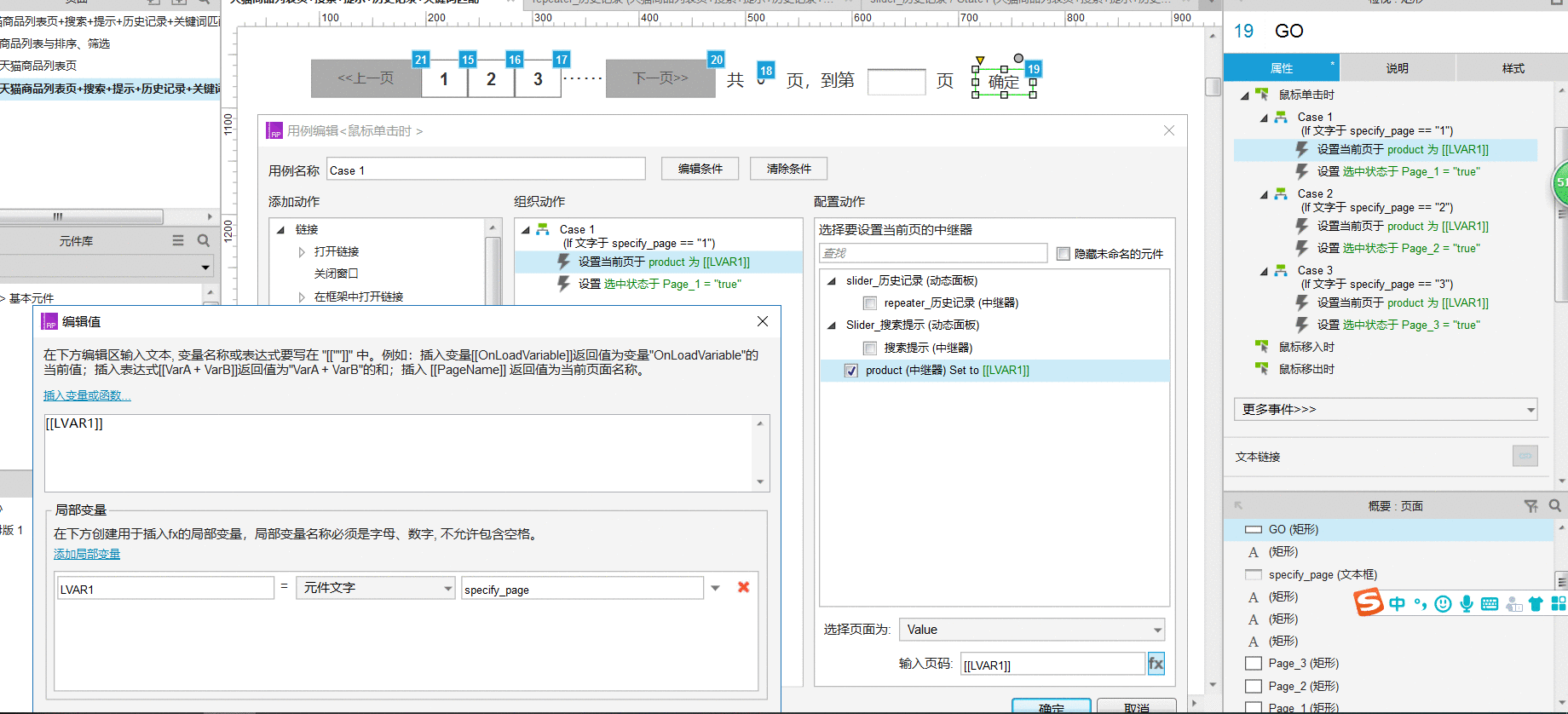The width and height of the screenshot is (1568, 714).
Task: Close the 编辑值 dialog
Action: (x=763, y=321)
